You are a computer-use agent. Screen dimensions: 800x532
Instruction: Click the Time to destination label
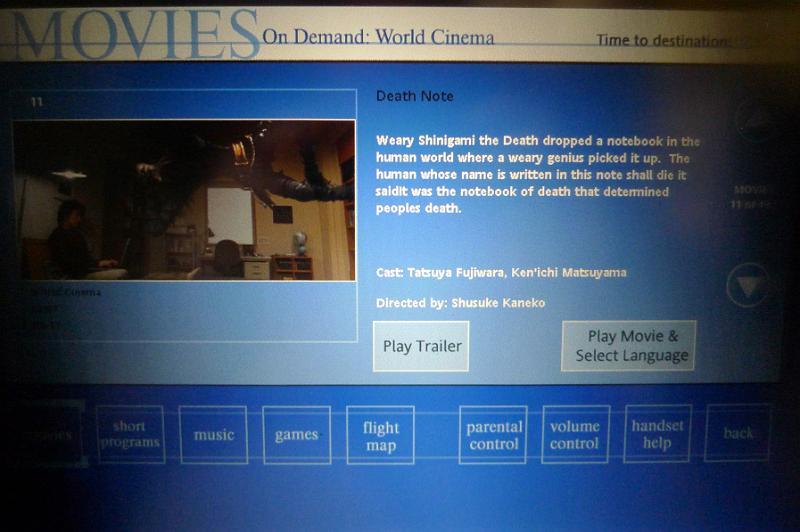click(x=663, y=40)
